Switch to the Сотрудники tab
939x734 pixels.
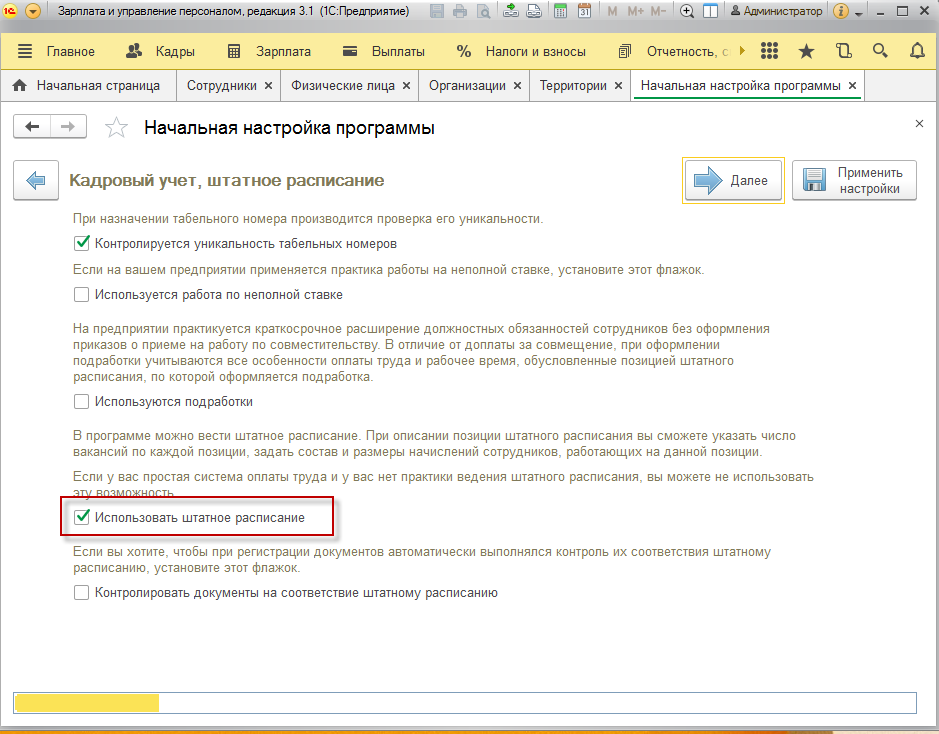[x=221, y=86]
